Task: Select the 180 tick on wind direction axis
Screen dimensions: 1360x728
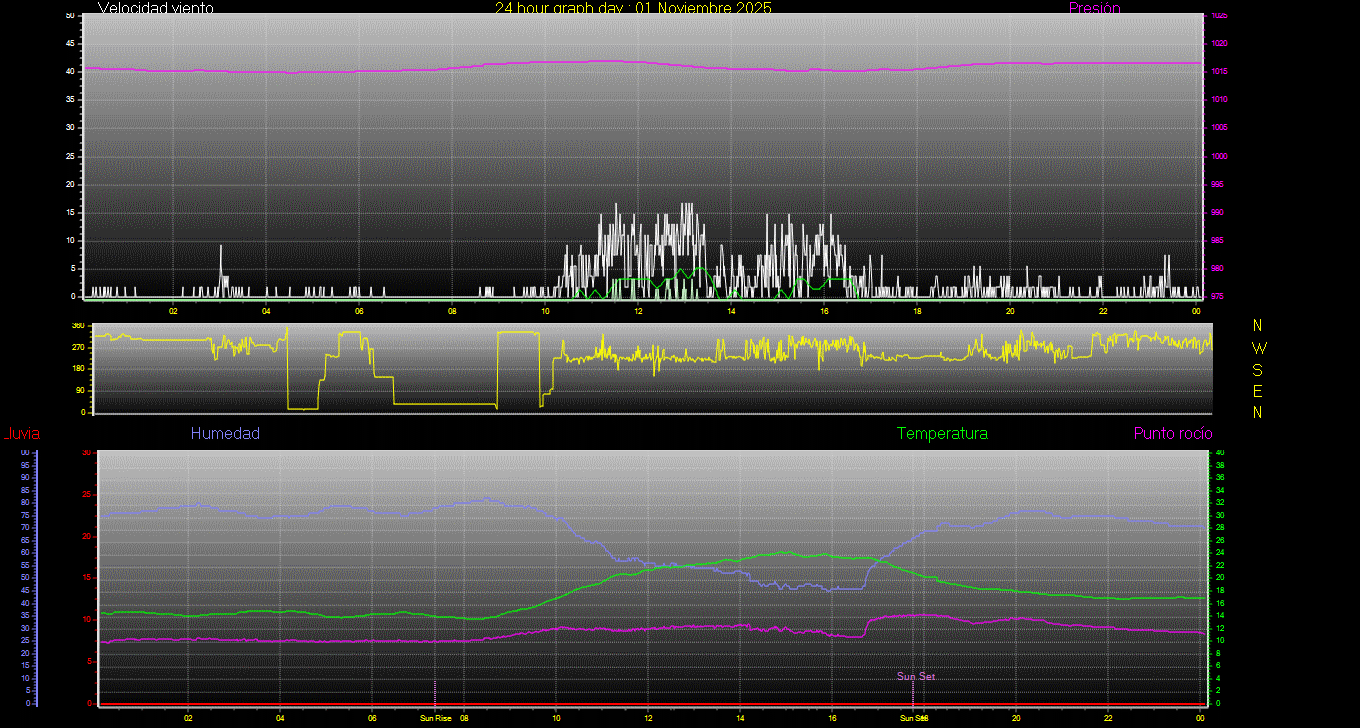Action: coord(78,369)
